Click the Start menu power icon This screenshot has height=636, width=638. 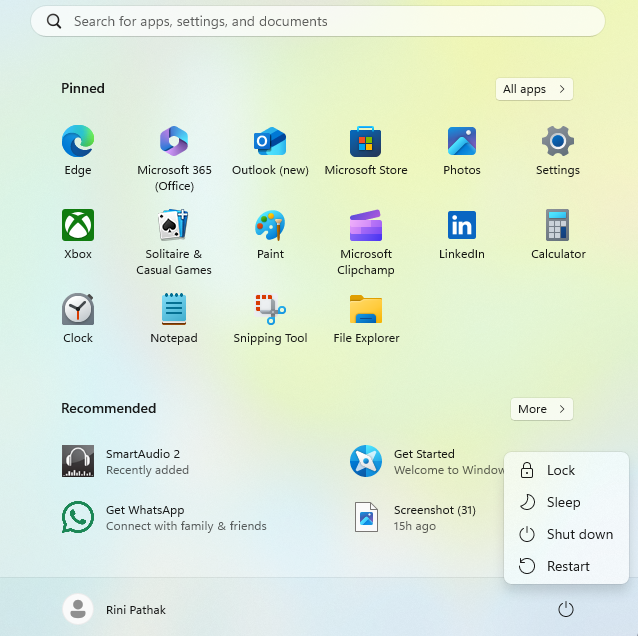pos(566,609)
